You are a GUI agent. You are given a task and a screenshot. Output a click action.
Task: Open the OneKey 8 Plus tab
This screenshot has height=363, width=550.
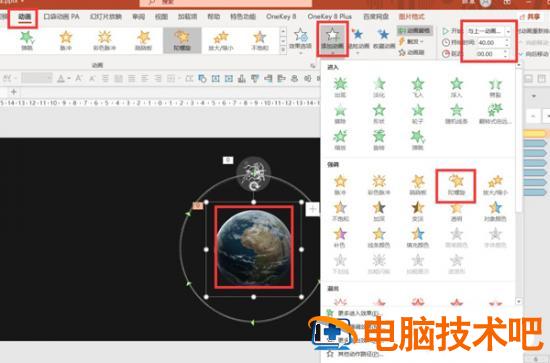coord(329,16)
